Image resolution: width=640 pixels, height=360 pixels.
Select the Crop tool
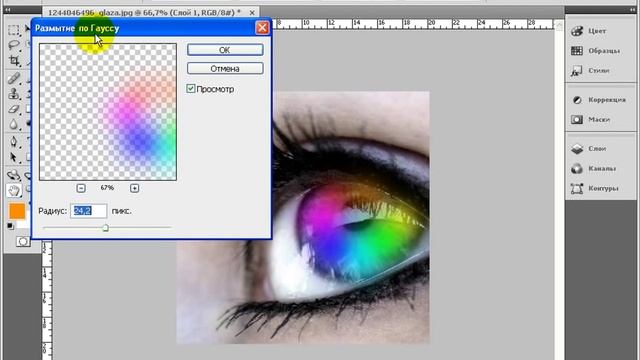click(x=13, y=60)
